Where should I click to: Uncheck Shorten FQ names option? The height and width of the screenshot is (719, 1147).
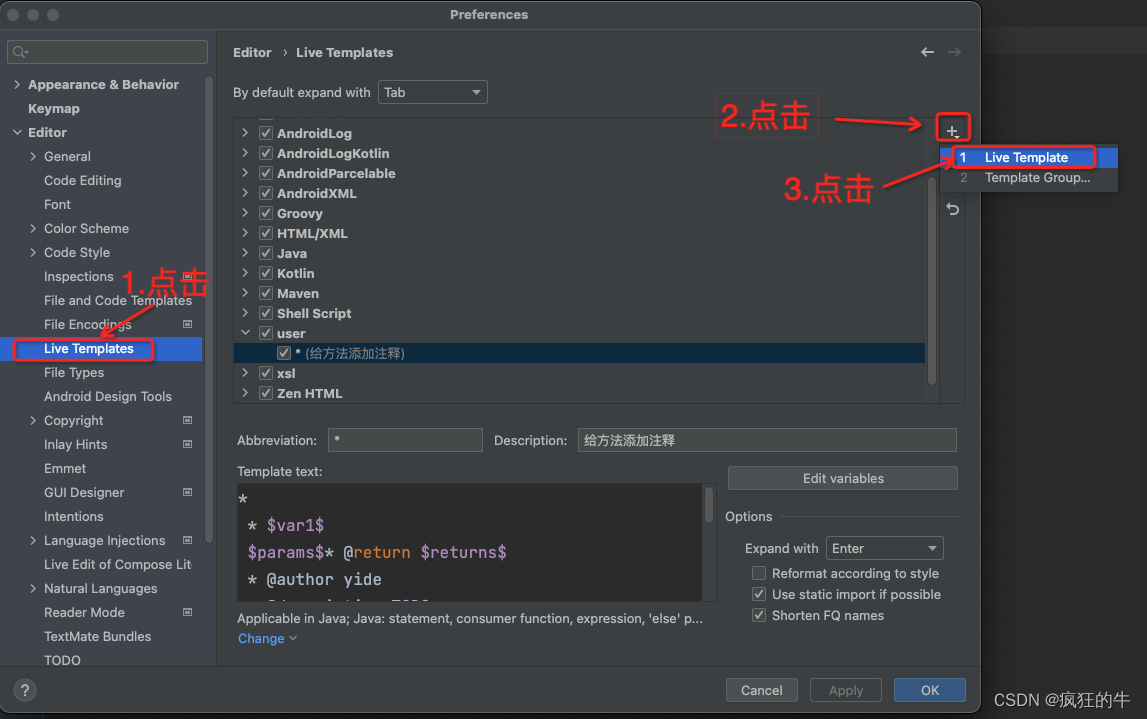(759, 615)
